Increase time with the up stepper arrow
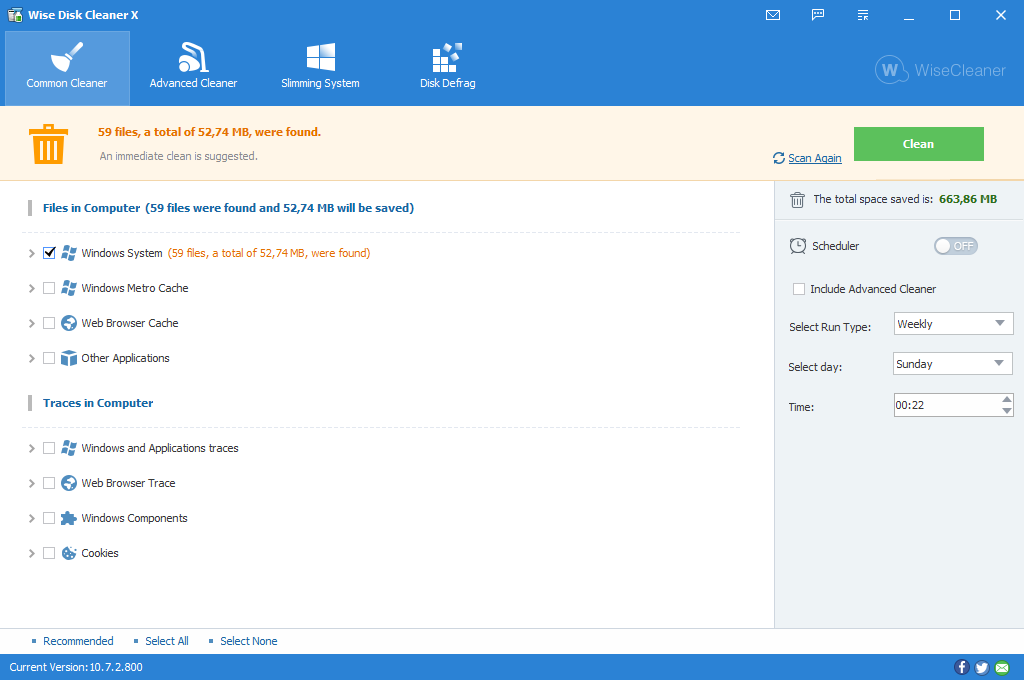This screenshot has height=680, width=1024. (1006, 399)
